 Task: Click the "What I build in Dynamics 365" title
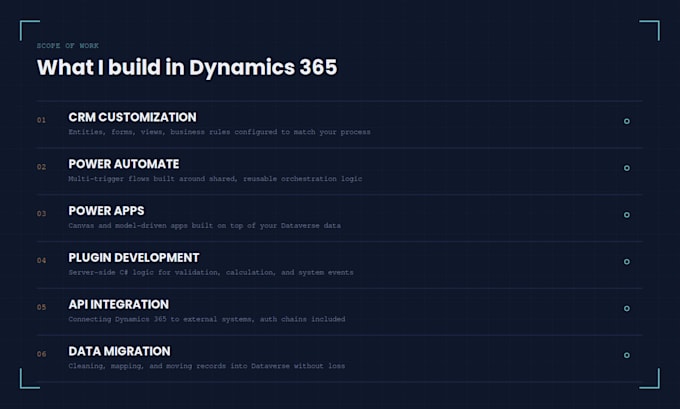coord(187,68)
